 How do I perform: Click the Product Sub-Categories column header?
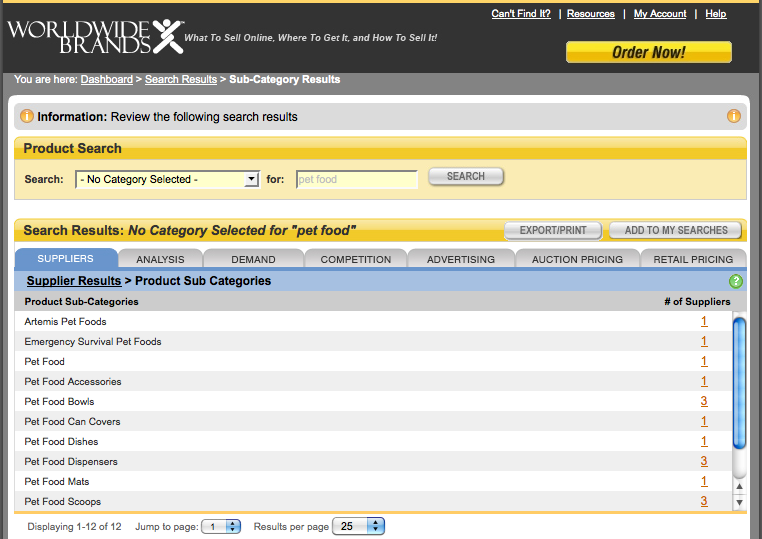point(82,301)
